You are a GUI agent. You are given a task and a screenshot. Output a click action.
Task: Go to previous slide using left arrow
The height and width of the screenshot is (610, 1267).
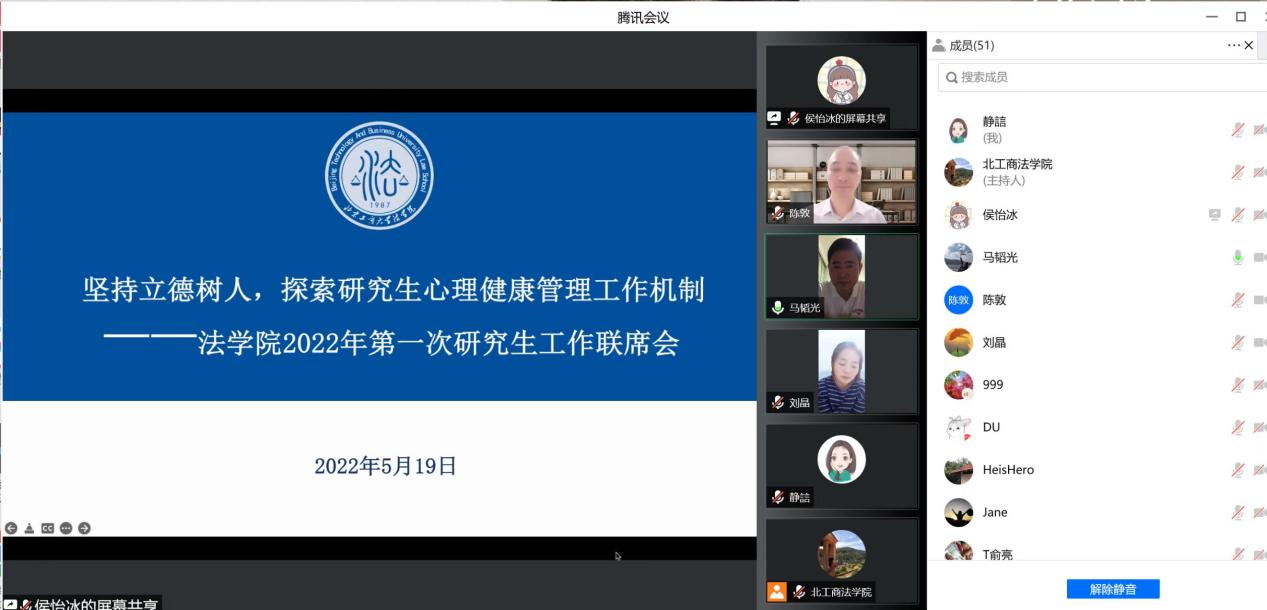[11, 528]
